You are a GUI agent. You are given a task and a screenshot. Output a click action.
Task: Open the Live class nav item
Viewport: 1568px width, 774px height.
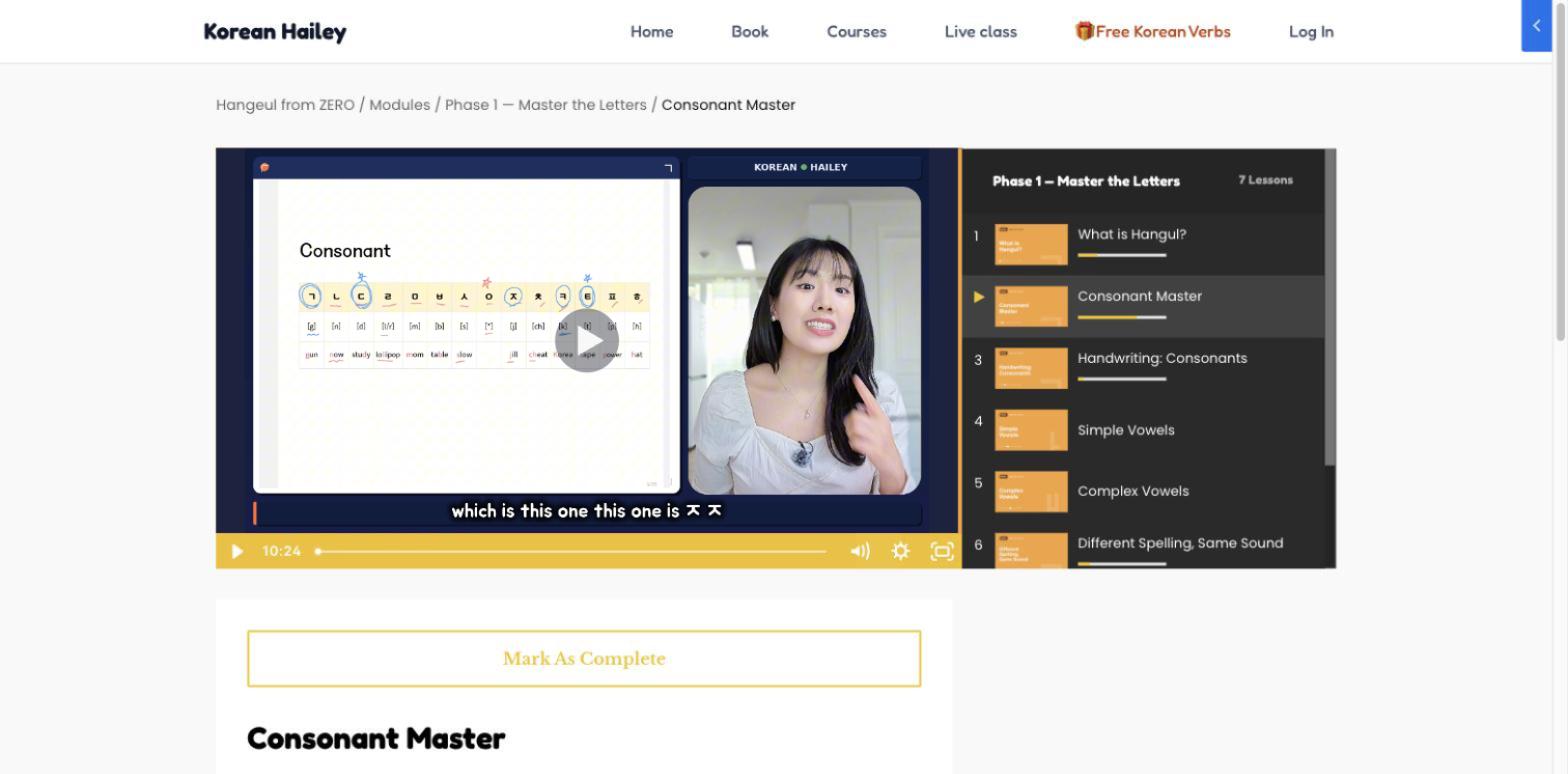click(x=981, y=32)
